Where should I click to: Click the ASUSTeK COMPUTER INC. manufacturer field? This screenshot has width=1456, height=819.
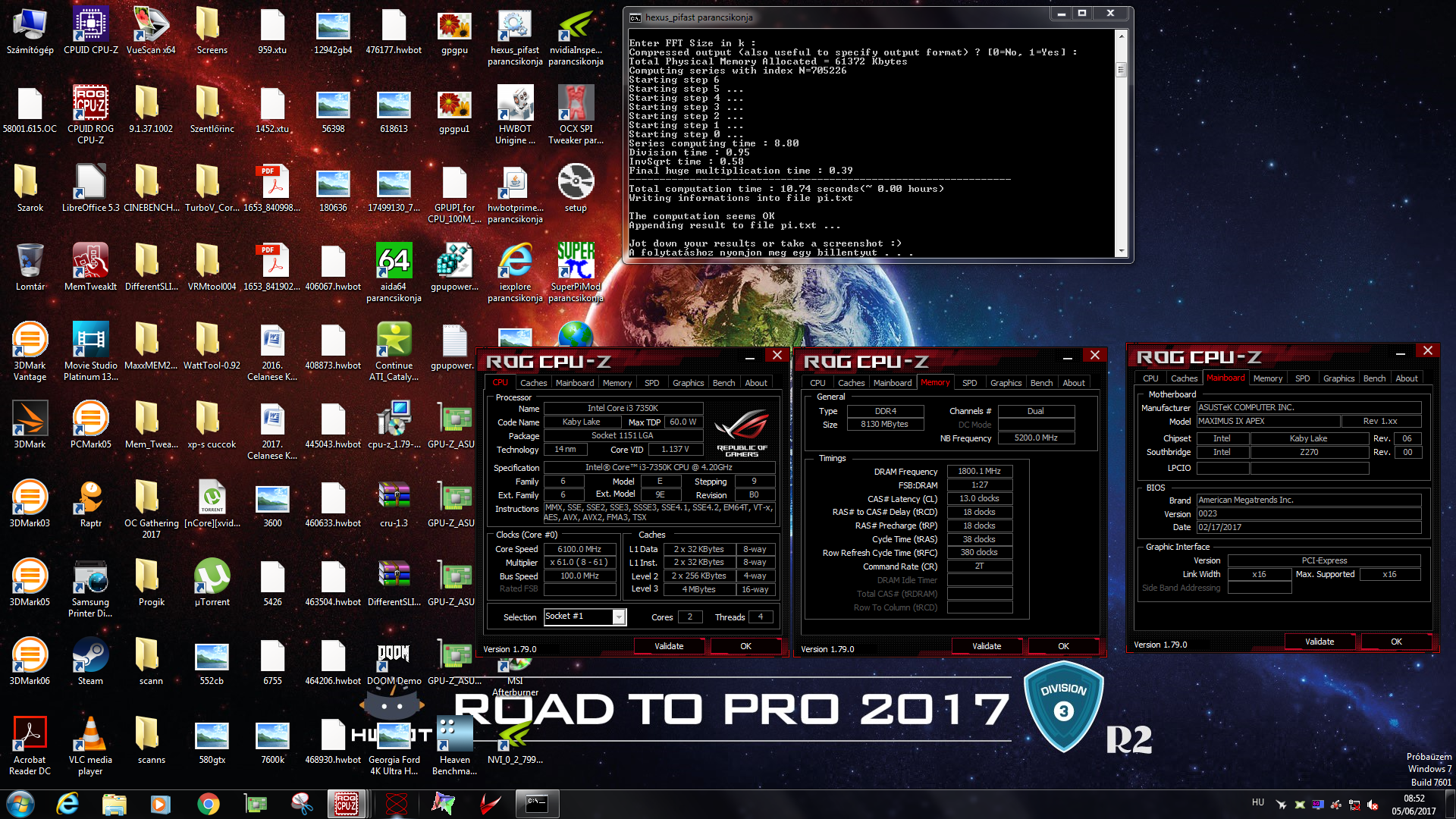(x=1309, y=407)
